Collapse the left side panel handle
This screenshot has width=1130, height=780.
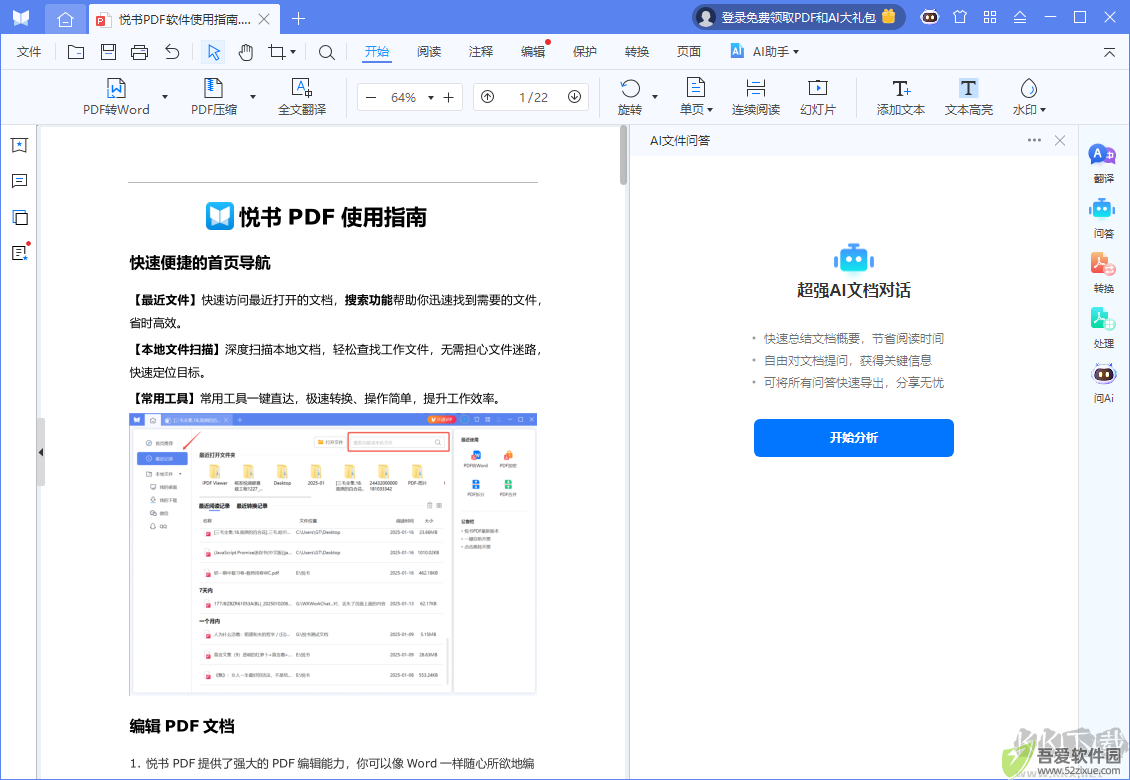click(41, 452)
